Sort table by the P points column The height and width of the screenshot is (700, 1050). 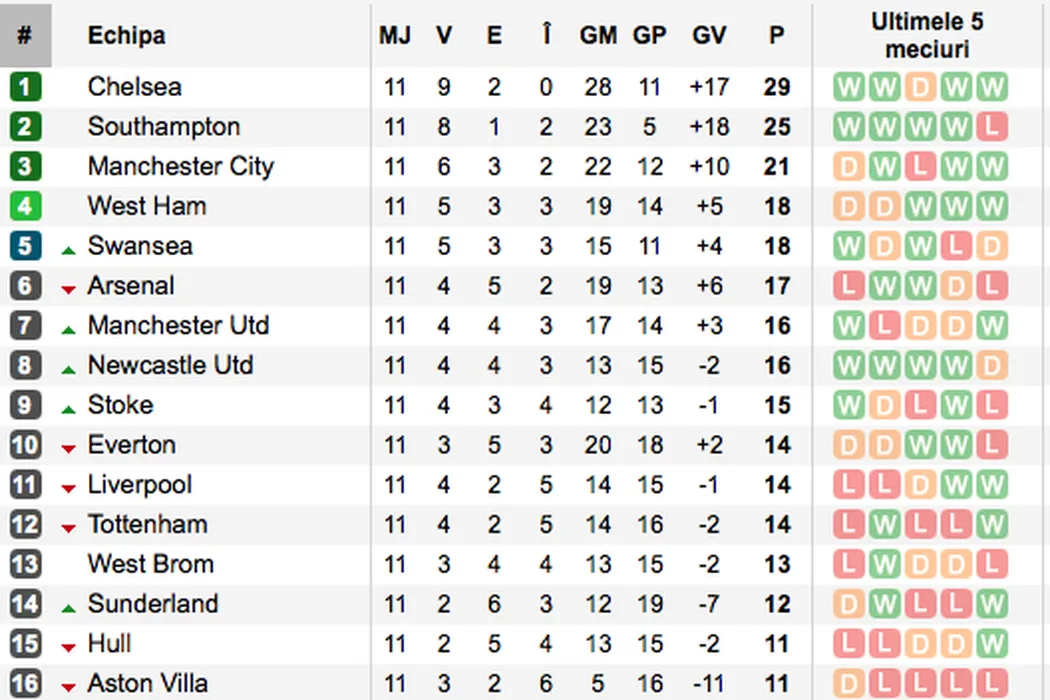tap(776, 36)
